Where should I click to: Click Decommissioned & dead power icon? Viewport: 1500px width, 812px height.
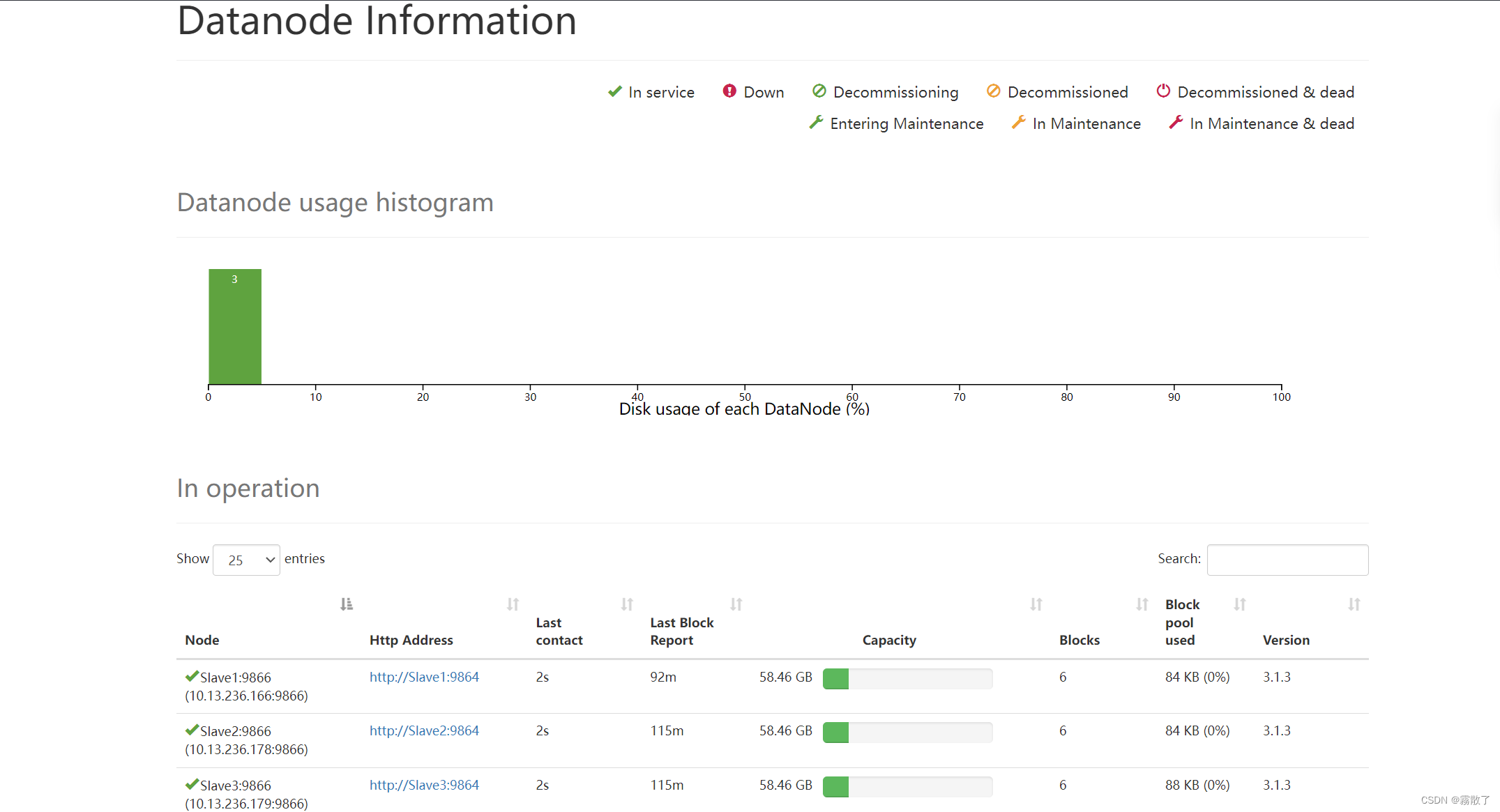tap(1162, 91)
